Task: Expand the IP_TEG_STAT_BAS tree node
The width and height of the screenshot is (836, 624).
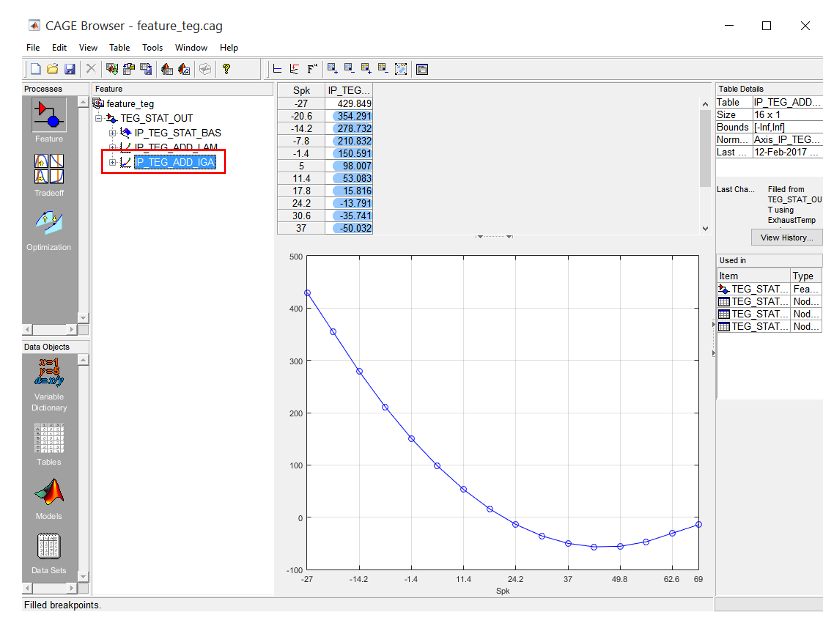Action: (x=112, y=133)
